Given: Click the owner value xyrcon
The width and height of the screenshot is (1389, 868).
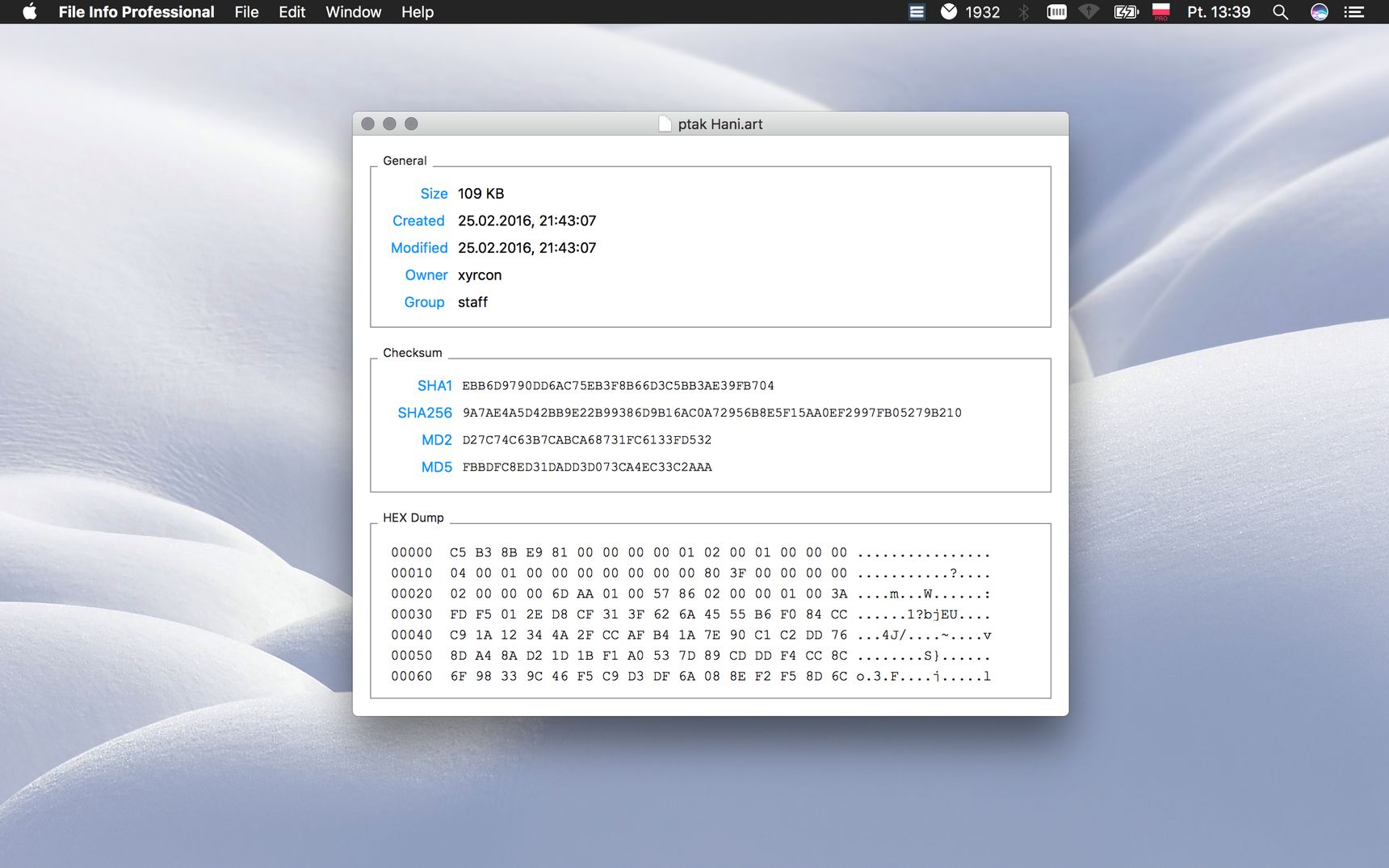Looking at the screenshot, I should [x=480, y=275].
